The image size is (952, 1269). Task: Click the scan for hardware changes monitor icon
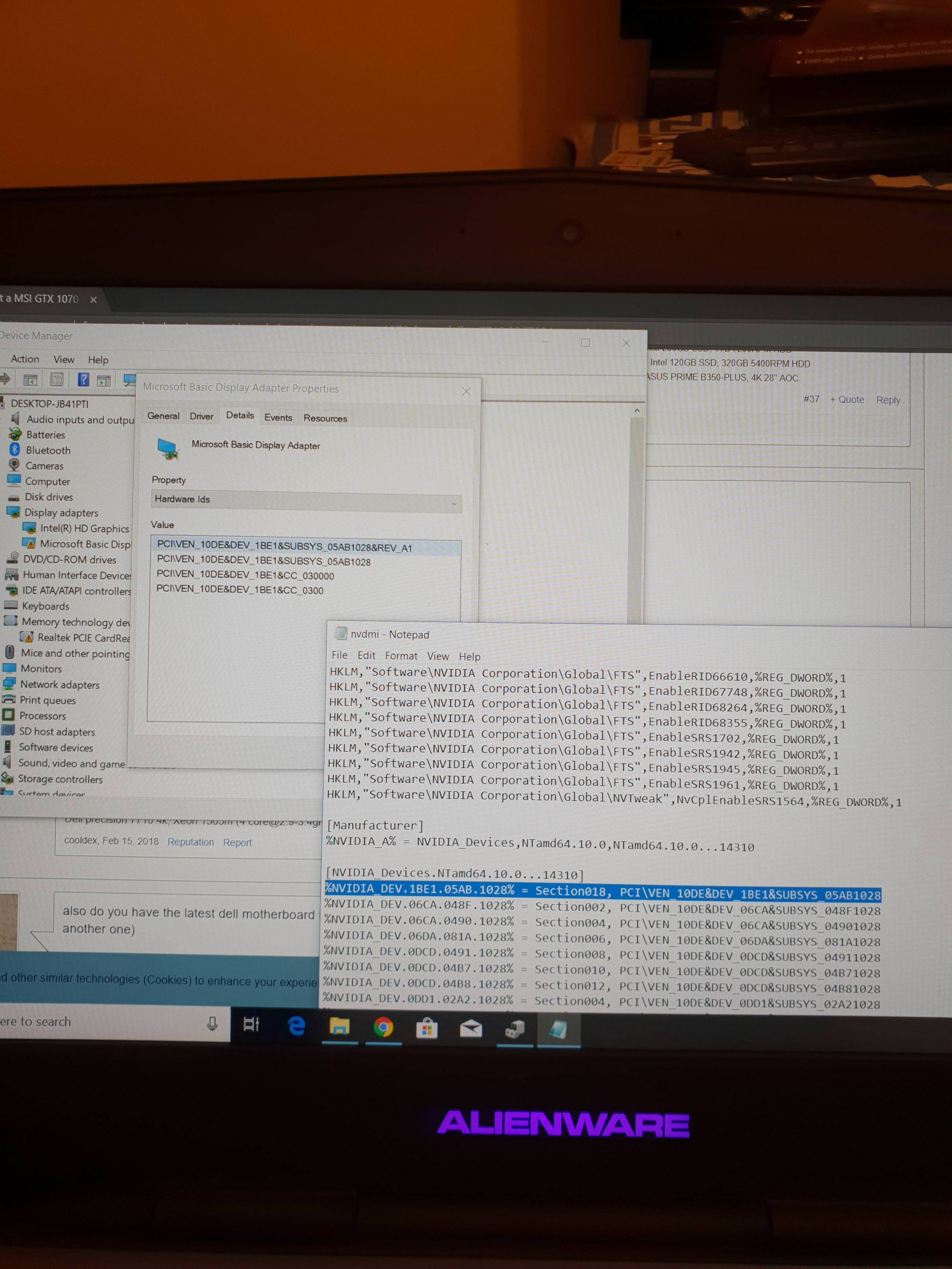[129, 380]
